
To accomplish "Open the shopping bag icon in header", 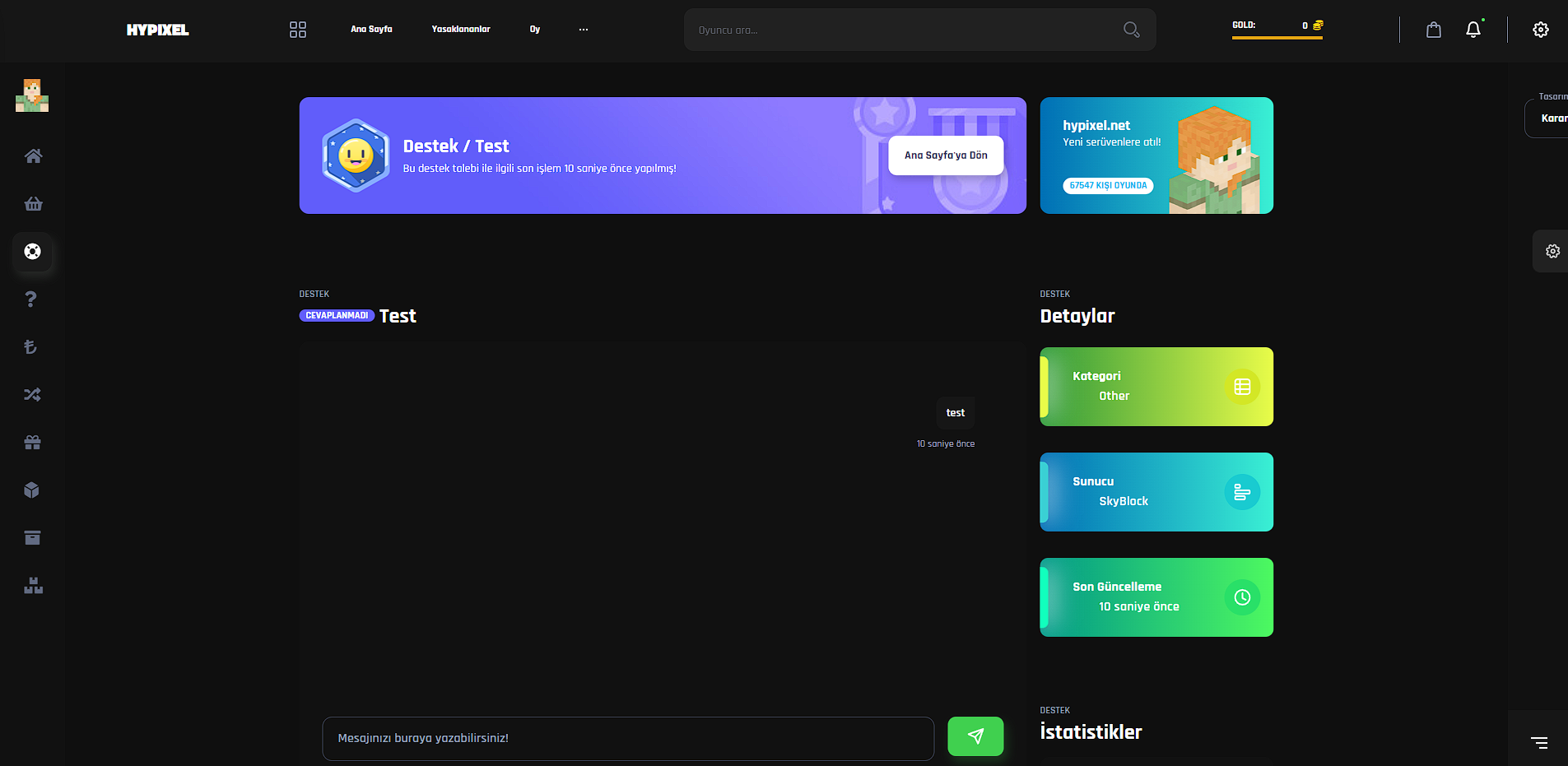I will click(x=1434, y=30).
